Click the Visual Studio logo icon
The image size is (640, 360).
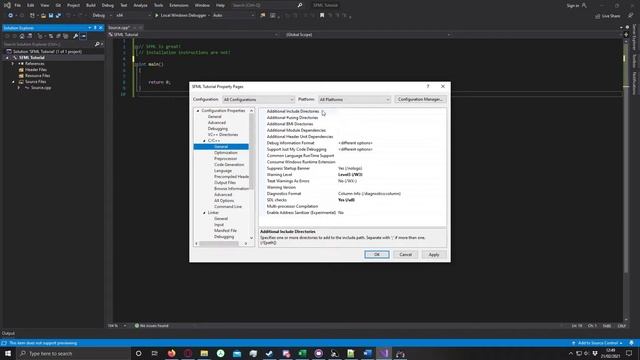7,5
